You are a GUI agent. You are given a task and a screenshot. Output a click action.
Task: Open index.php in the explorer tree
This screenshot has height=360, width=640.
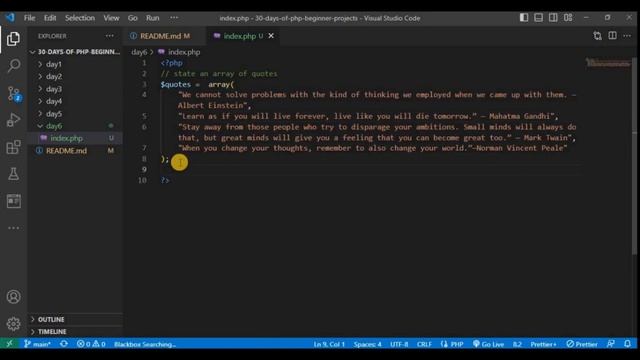[x=75, y=138]
